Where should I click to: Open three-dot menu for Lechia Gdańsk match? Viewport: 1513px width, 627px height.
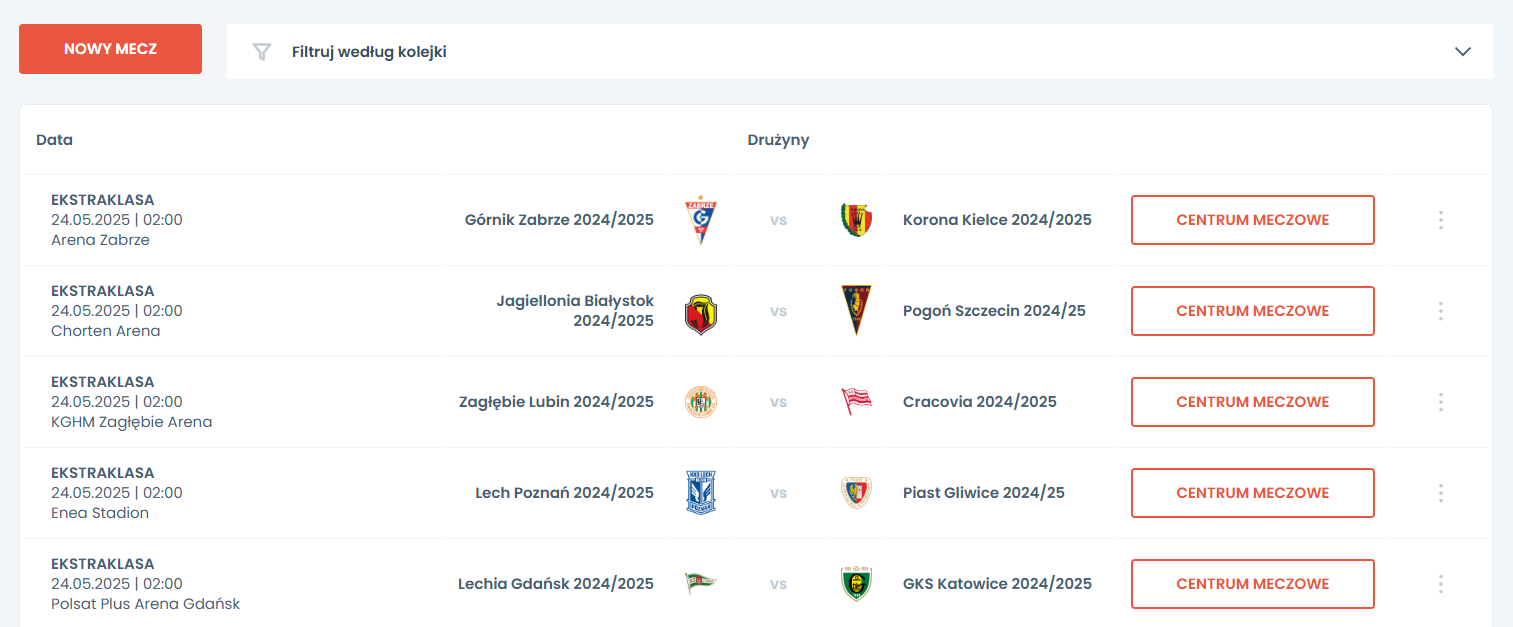click(x=1440, y=584)
